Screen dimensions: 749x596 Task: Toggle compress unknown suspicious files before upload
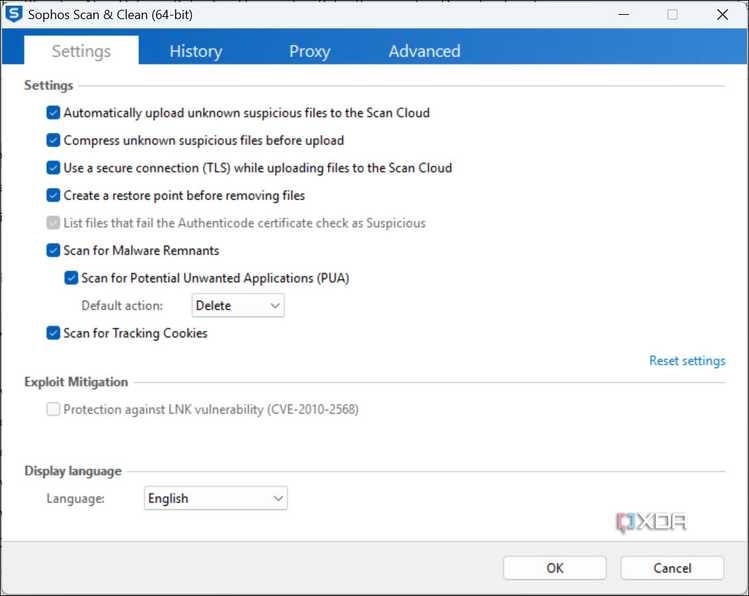click(53, 140)
